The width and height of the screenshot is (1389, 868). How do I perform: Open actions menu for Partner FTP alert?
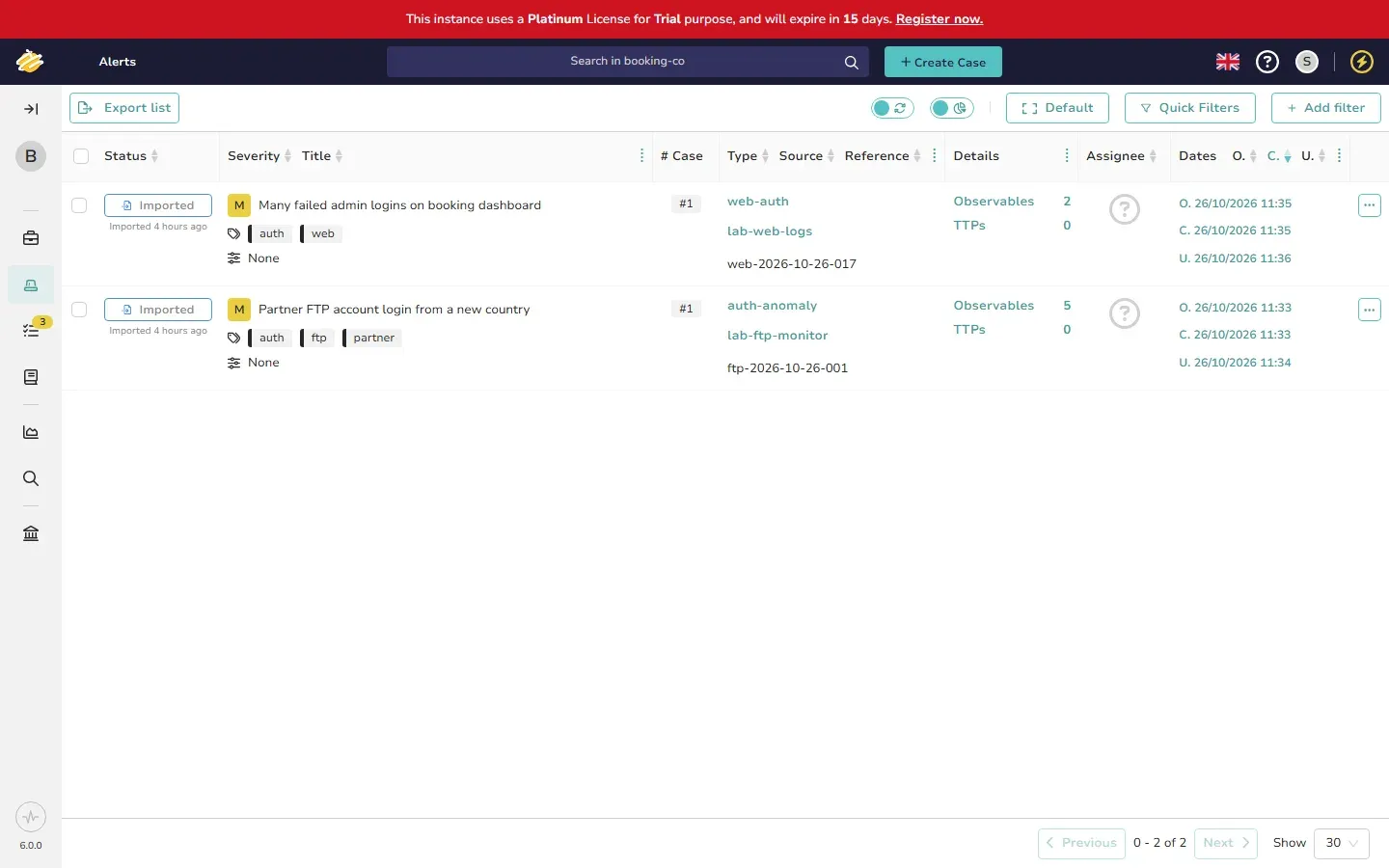click(1370, 310)
